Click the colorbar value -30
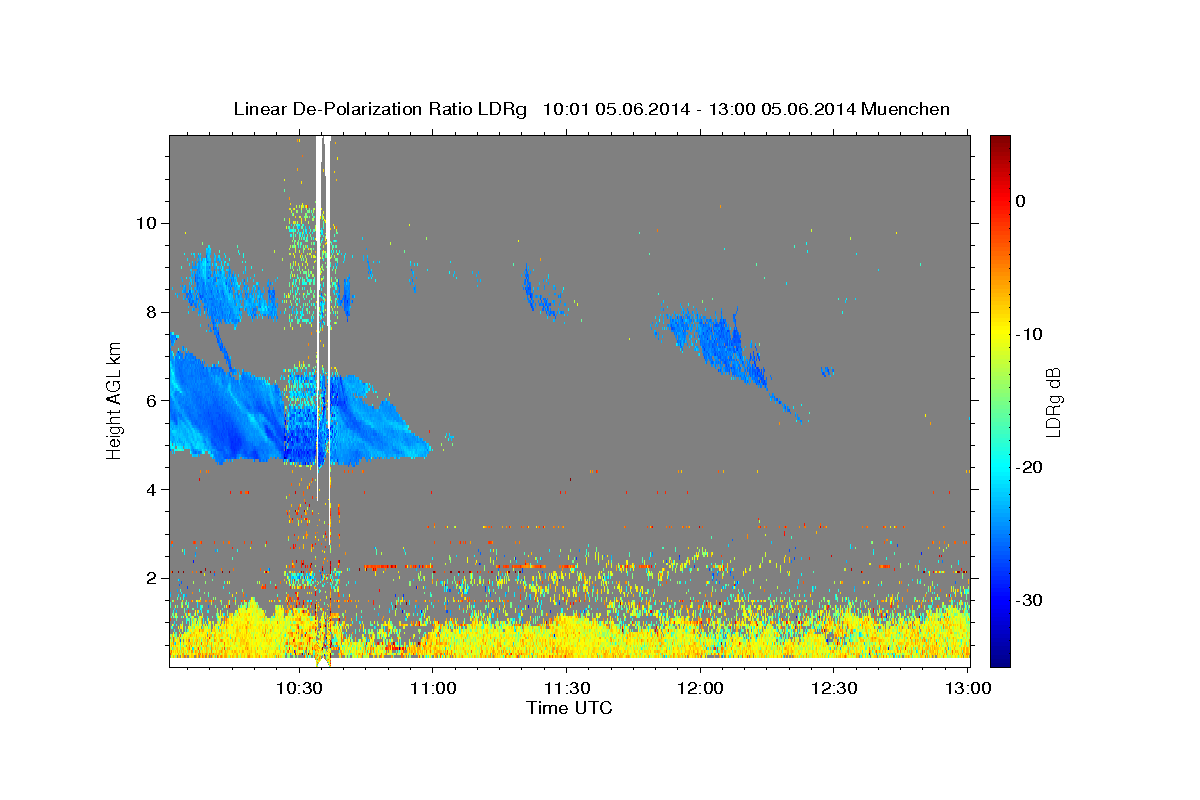 tap(1030, 600)
